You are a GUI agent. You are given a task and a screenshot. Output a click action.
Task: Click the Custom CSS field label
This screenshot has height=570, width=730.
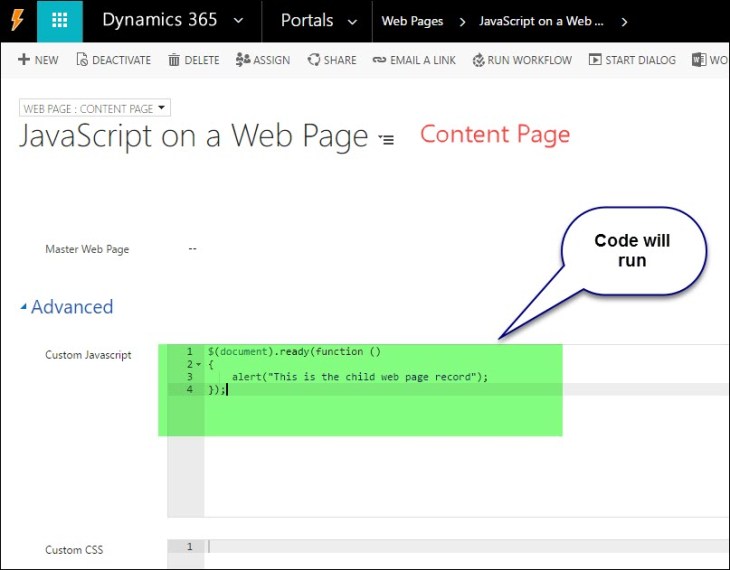coord(74,550)
